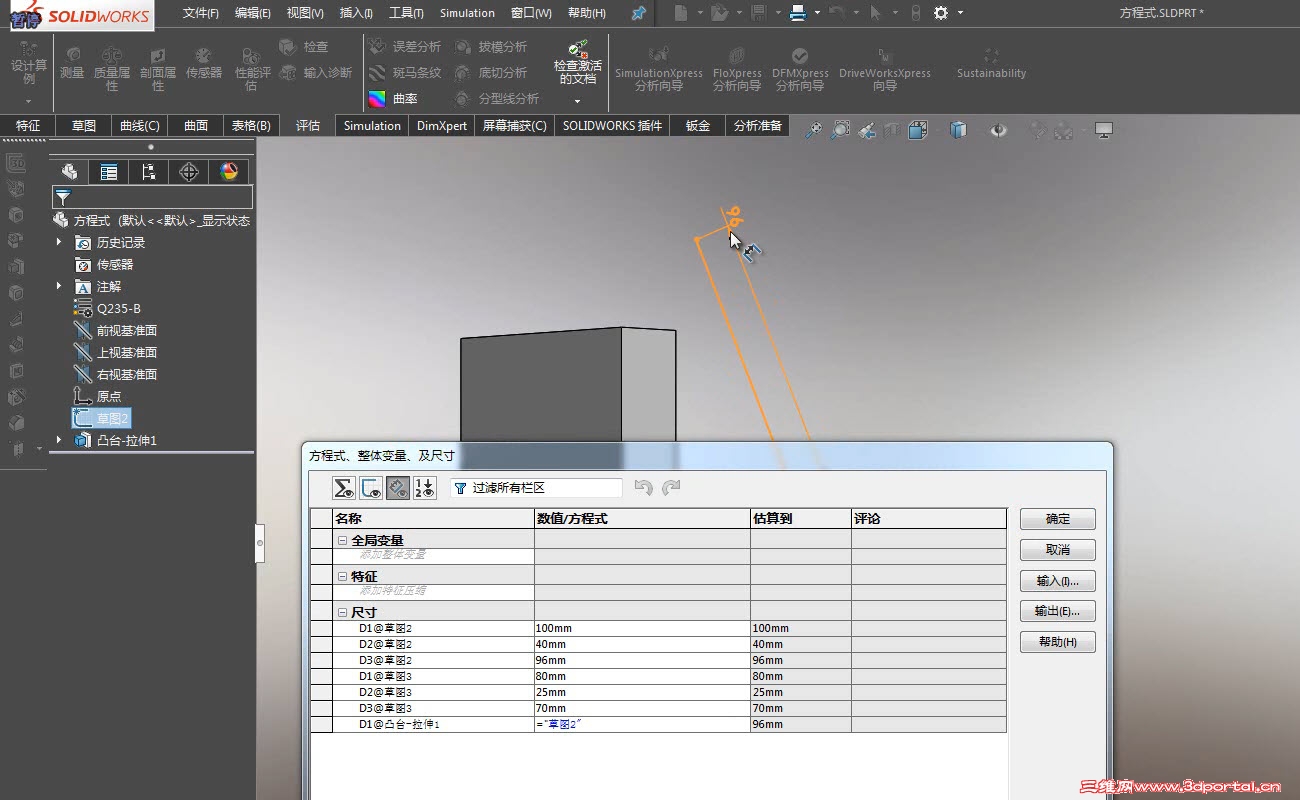Click the 过滤所有栏区 filter field
Screen dimensions: 1300x800
[536, 488]
